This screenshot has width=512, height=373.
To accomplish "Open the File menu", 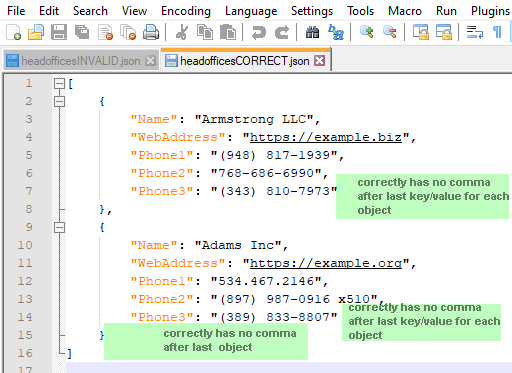I will 16,11.
